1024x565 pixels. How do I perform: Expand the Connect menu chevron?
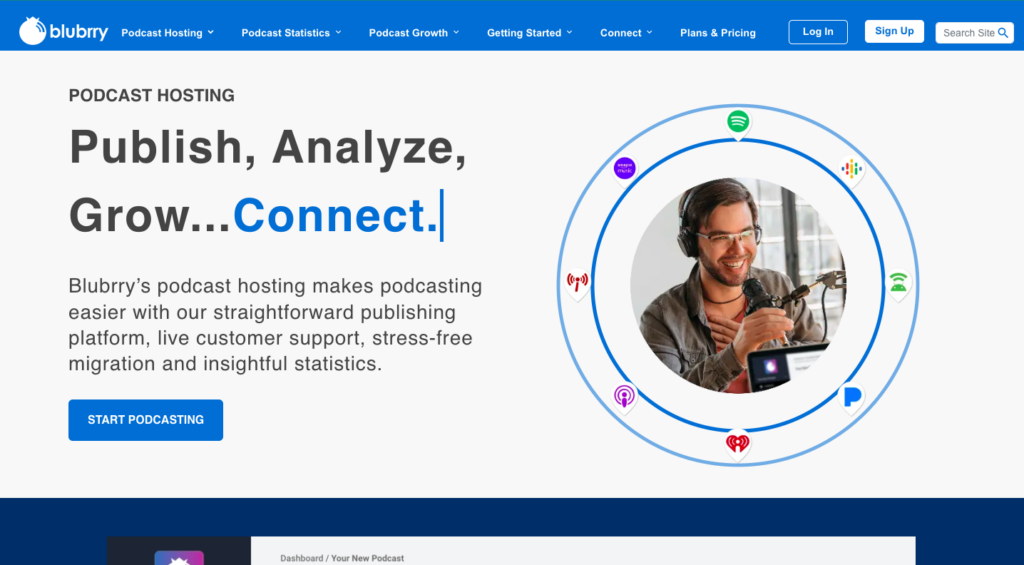650,32
